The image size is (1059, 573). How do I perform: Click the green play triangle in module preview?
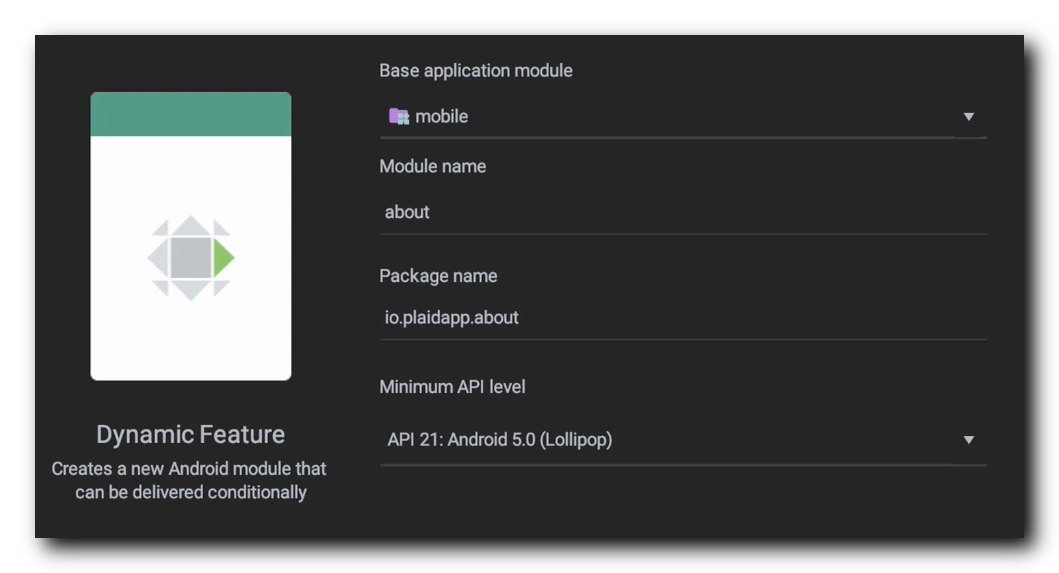(224, 257)
